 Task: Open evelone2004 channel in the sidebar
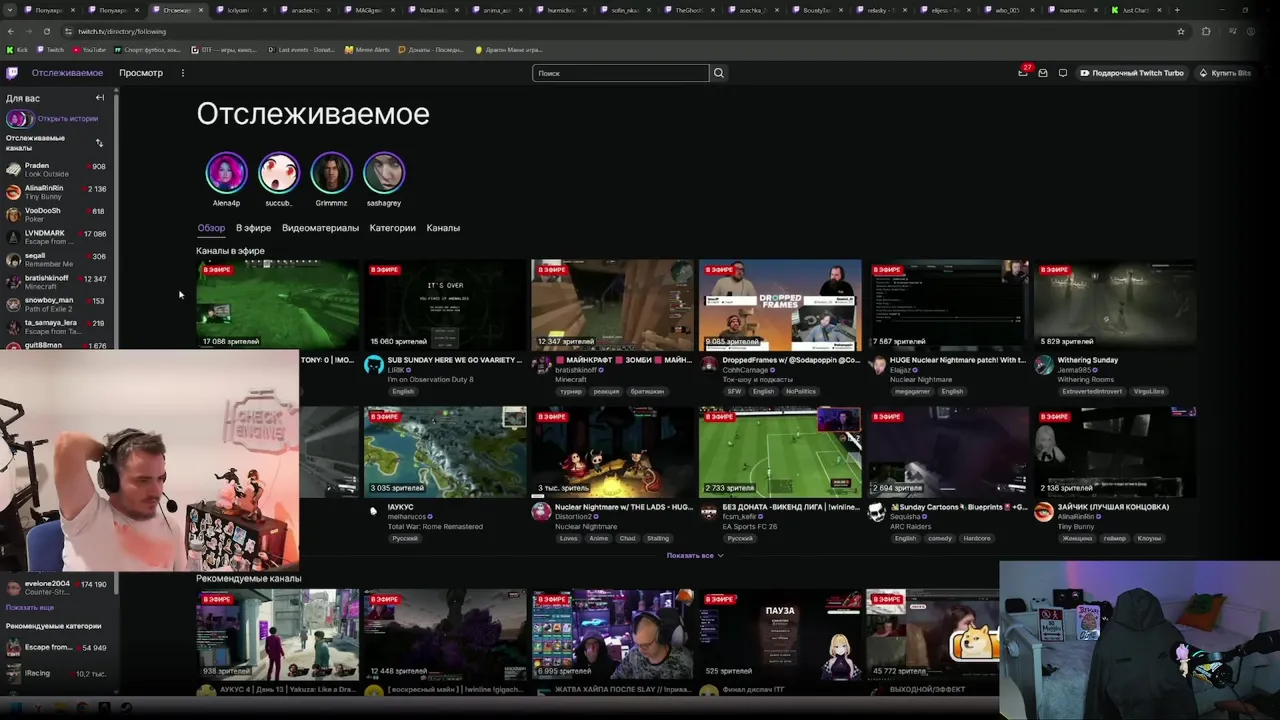56,587
